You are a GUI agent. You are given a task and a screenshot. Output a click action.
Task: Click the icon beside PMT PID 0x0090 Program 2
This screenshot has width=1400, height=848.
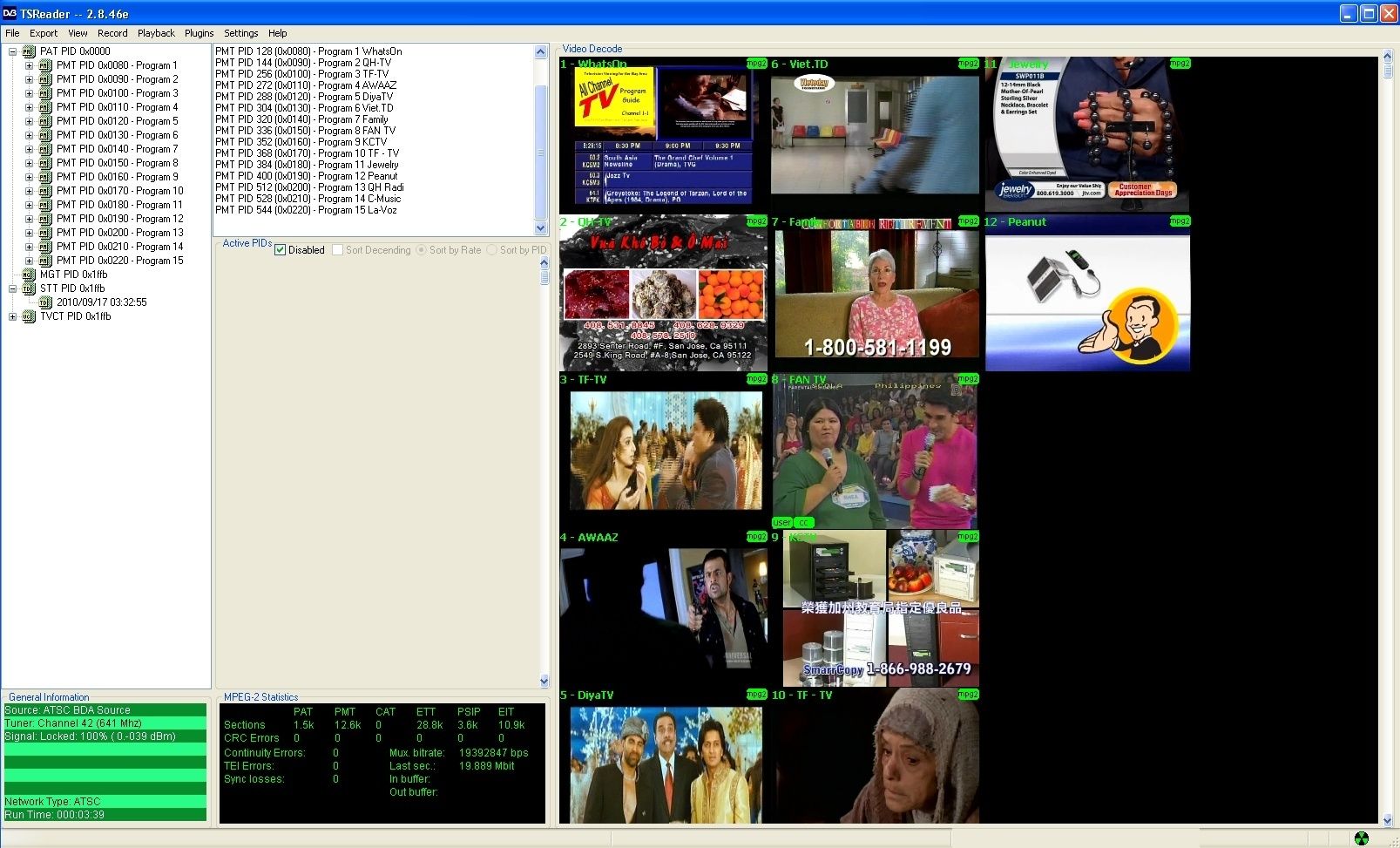point(45,79)
